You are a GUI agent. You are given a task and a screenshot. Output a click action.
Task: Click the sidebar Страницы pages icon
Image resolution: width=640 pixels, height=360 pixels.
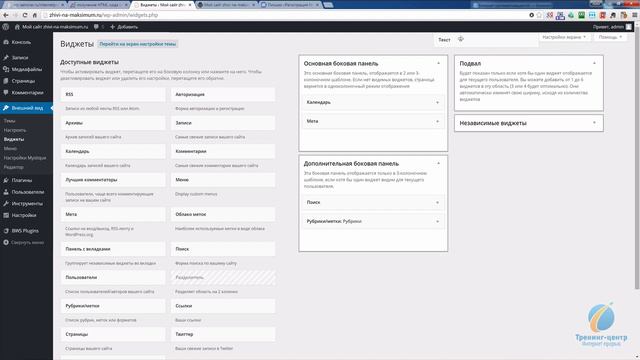(x=6, y=81)
